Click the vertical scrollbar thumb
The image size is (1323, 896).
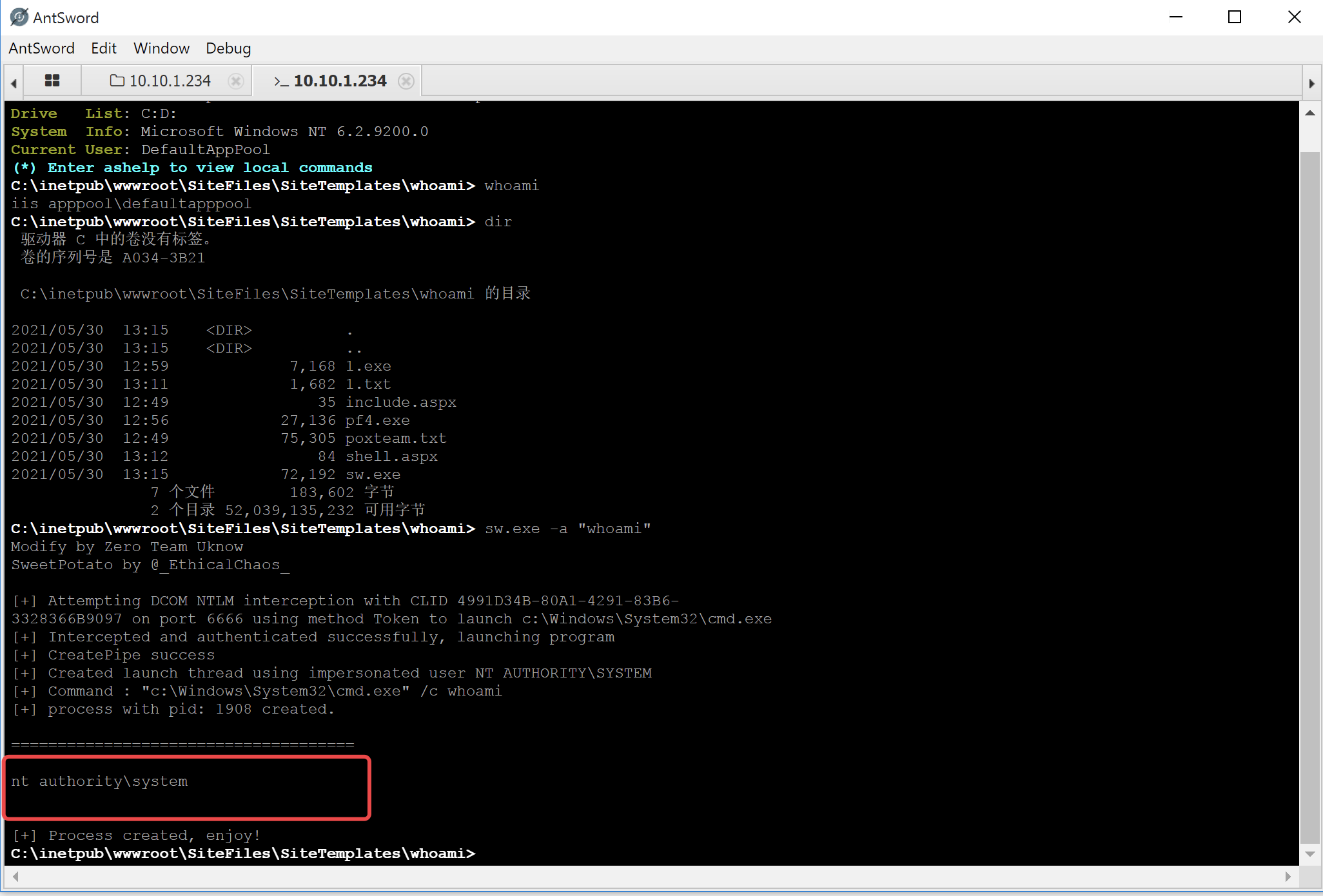point(1309,496)
